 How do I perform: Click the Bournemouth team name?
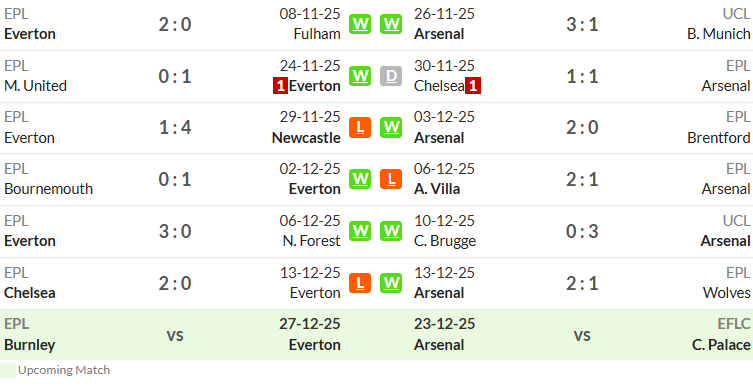[49, 189]
